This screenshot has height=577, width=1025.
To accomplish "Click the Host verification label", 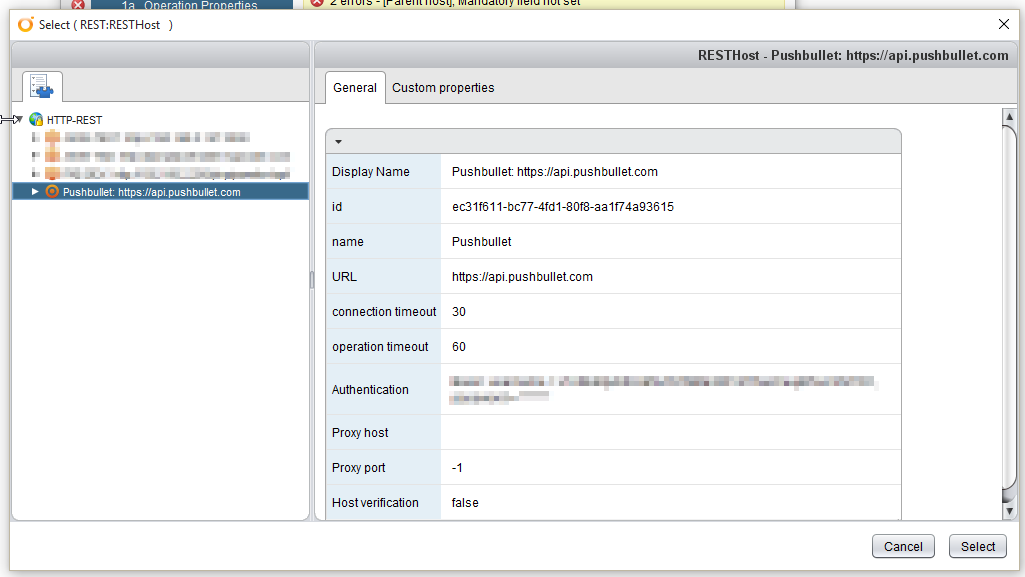I will tap(375, 503).
